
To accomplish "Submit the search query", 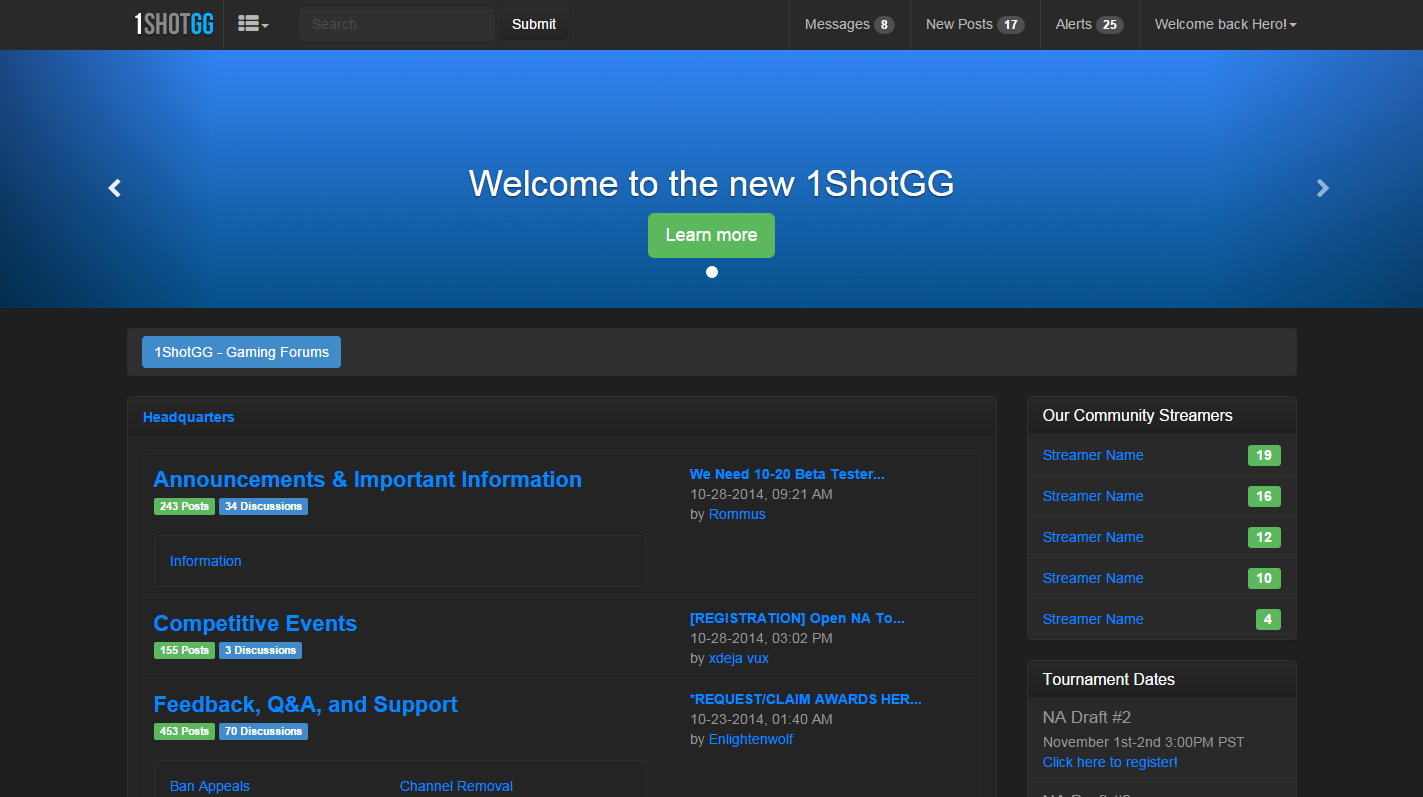I will coord(534,24).
